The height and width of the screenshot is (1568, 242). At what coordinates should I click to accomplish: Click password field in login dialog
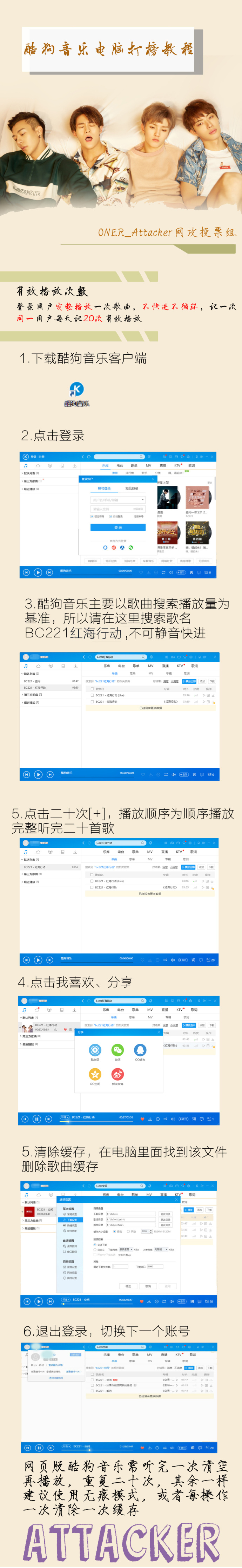tap(118, 509)
